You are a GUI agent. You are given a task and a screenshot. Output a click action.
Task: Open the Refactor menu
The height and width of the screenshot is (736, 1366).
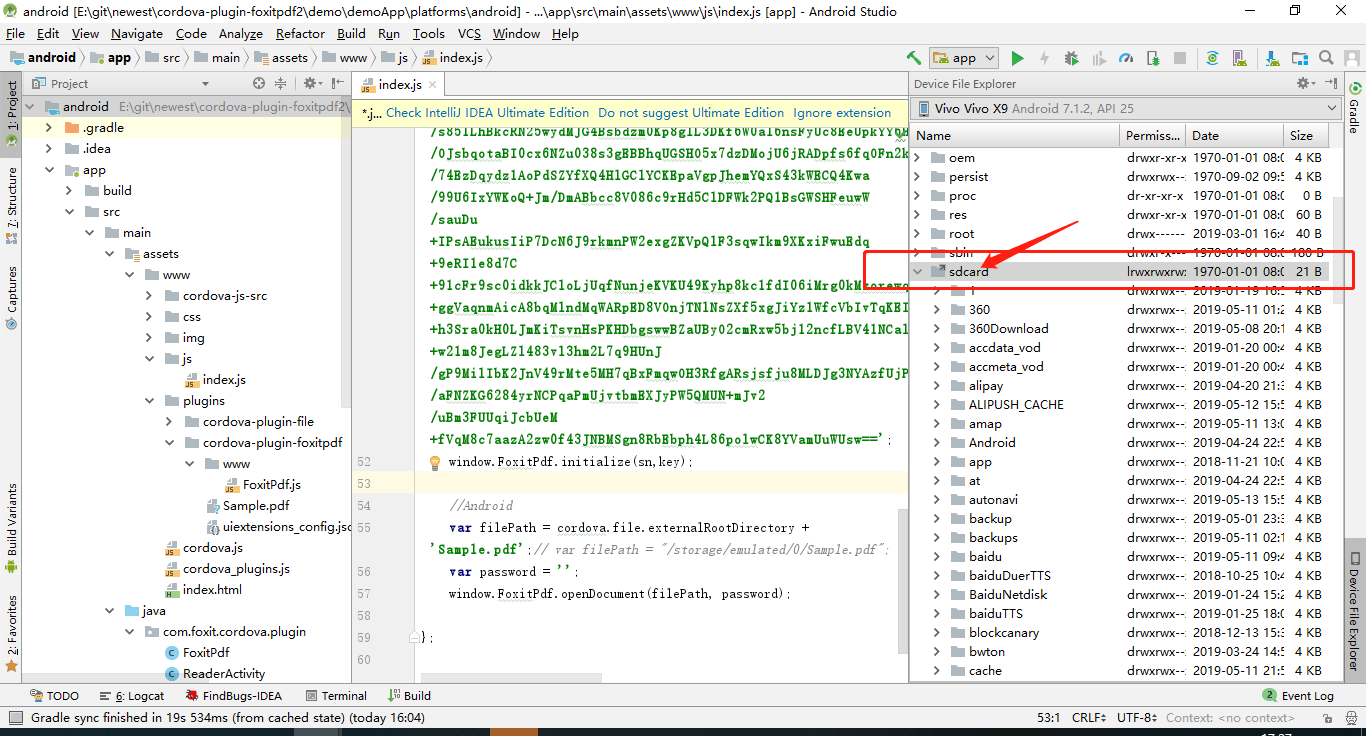300,33
